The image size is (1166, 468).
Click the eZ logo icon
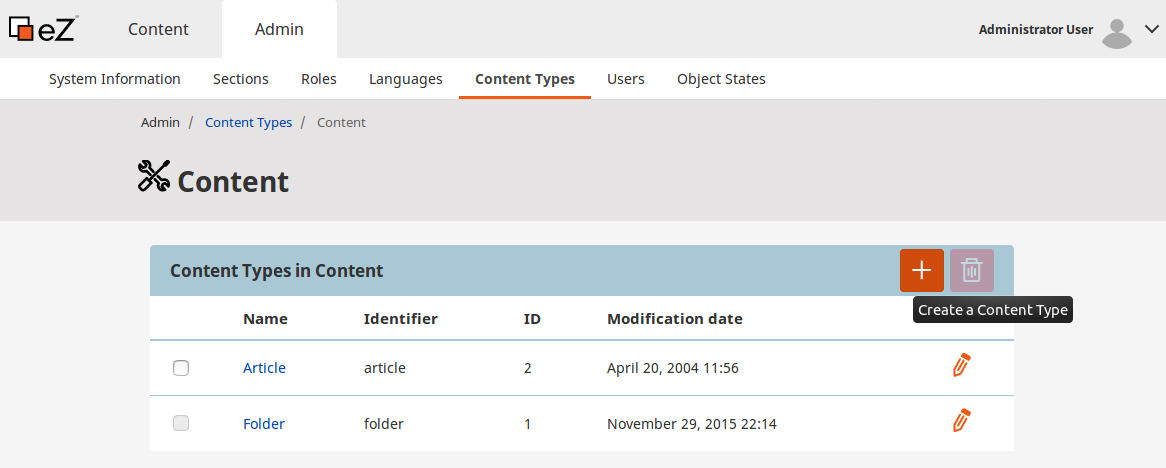pos(43,29)
